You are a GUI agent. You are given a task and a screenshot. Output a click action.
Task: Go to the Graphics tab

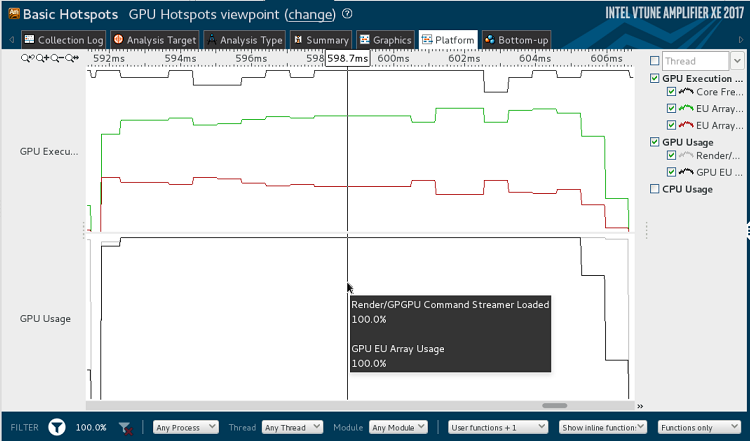[385, 40]
